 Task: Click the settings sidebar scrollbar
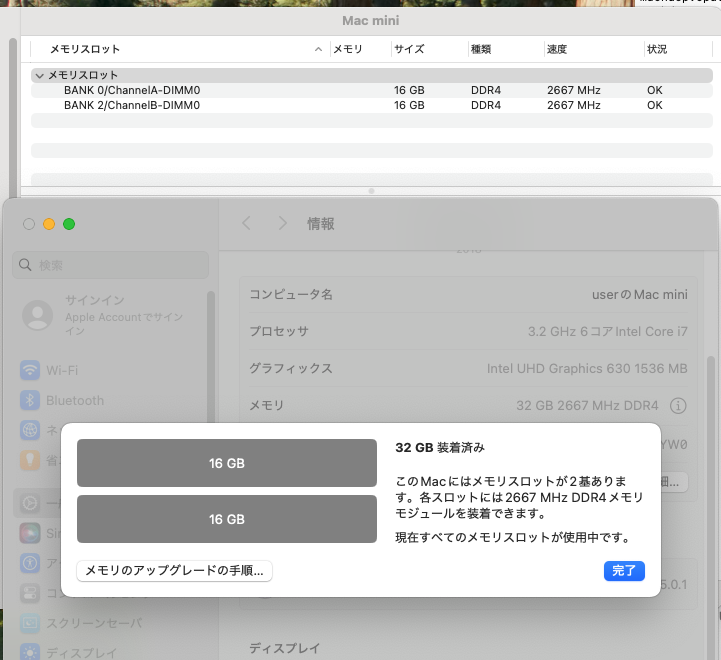pos(211,359)
